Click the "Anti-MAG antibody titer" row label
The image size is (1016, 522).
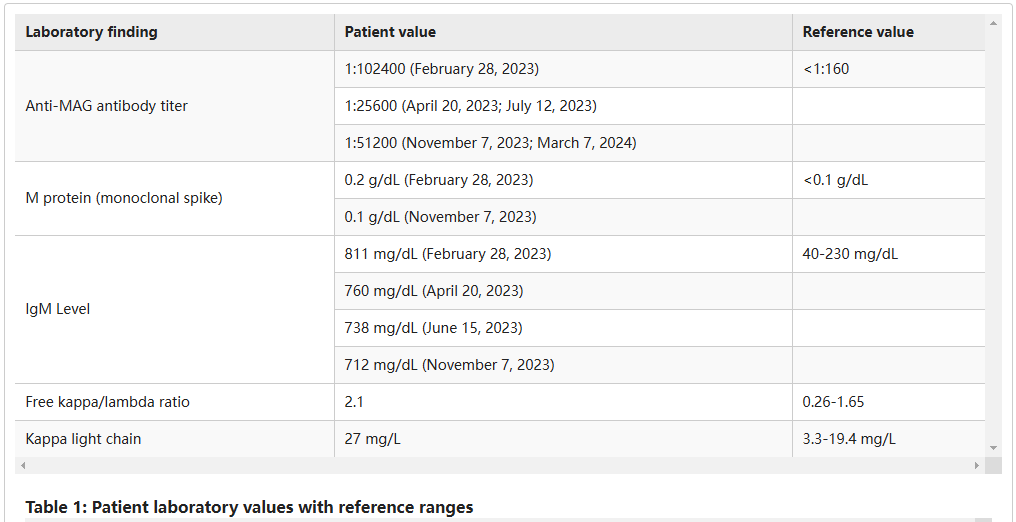[x=106, y=106]
